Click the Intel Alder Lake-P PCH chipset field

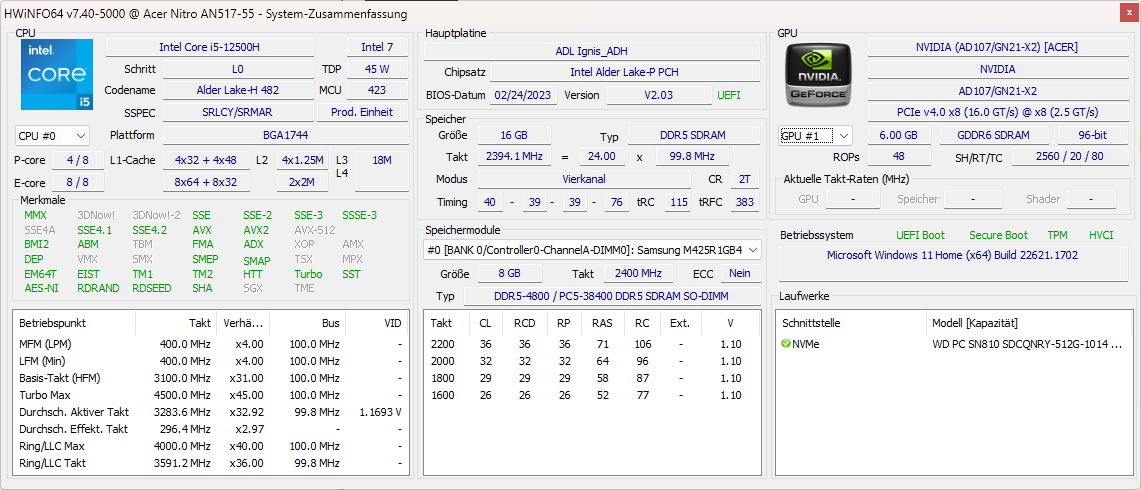[625, 72]
